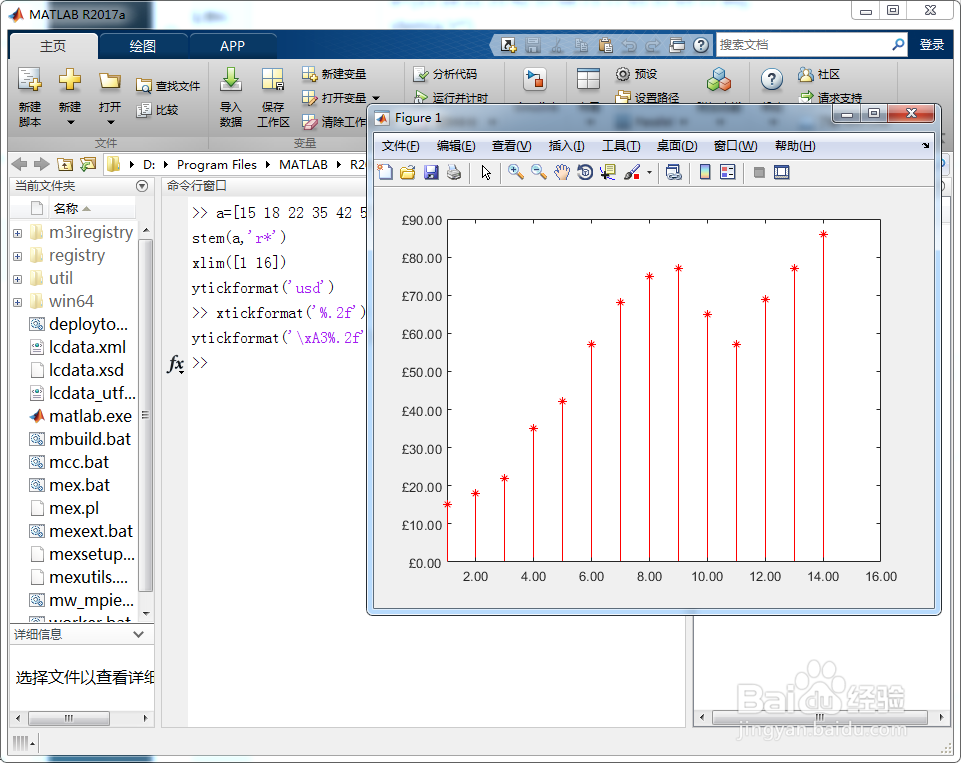Open the 新建 dropdown button

coord(70,97)
